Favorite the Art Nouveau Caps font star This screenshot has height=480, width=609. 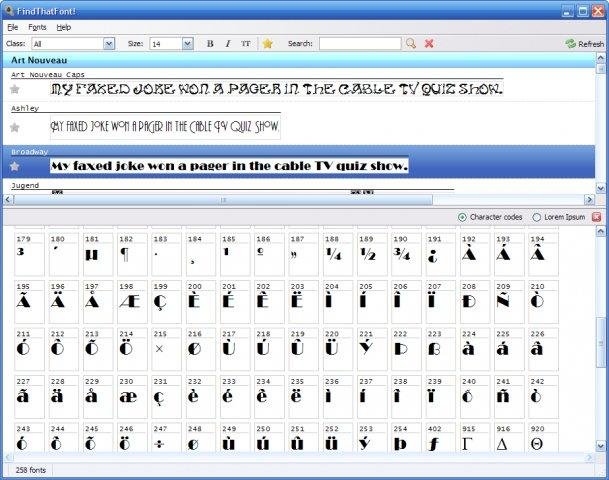(15, 89)
